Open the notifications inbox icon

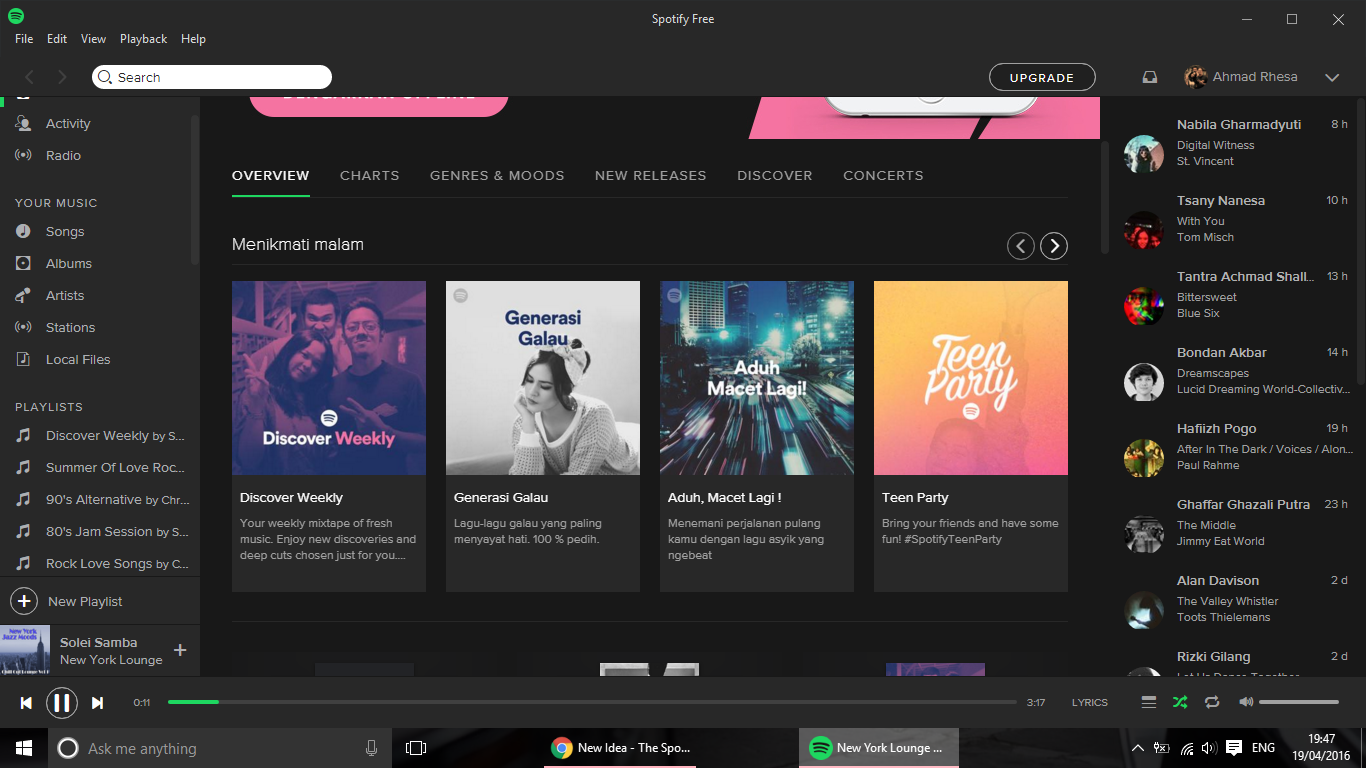1150,77
